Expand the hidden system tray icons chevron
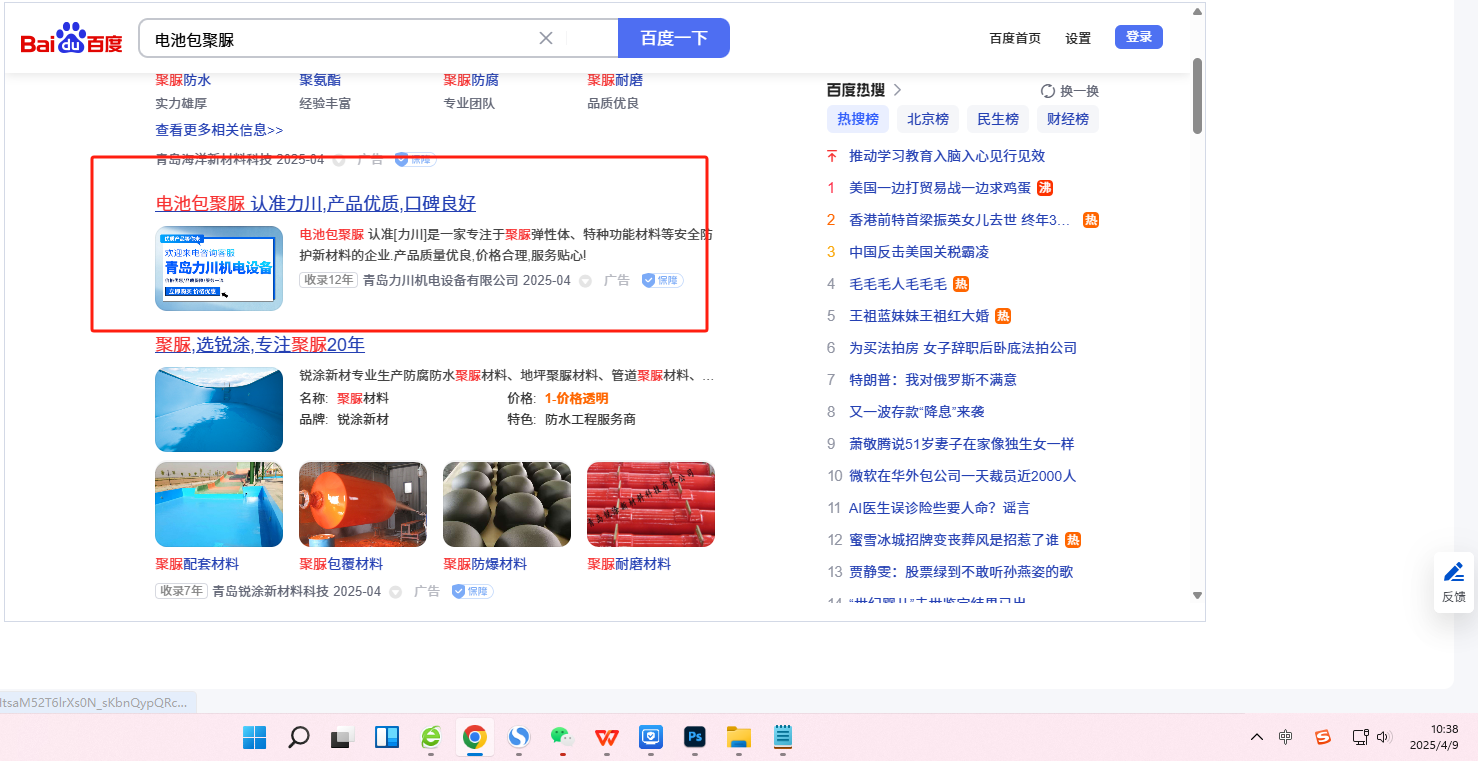The width and height of the screenshot is (1478, 761). [1257, 737]
